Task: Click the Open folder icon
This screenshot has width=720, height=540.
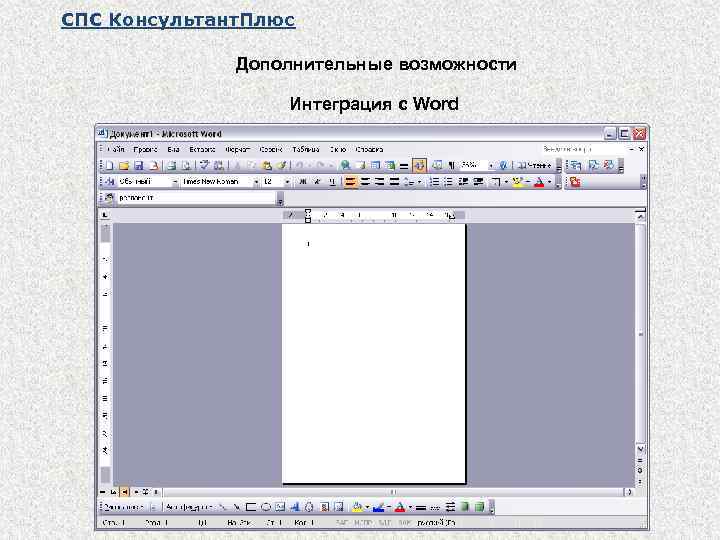Action: 124,166
